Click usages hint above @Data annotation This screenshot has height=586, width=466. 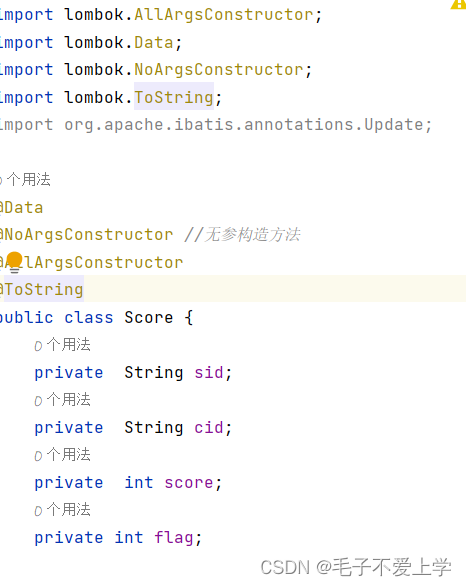coord(25,179)
